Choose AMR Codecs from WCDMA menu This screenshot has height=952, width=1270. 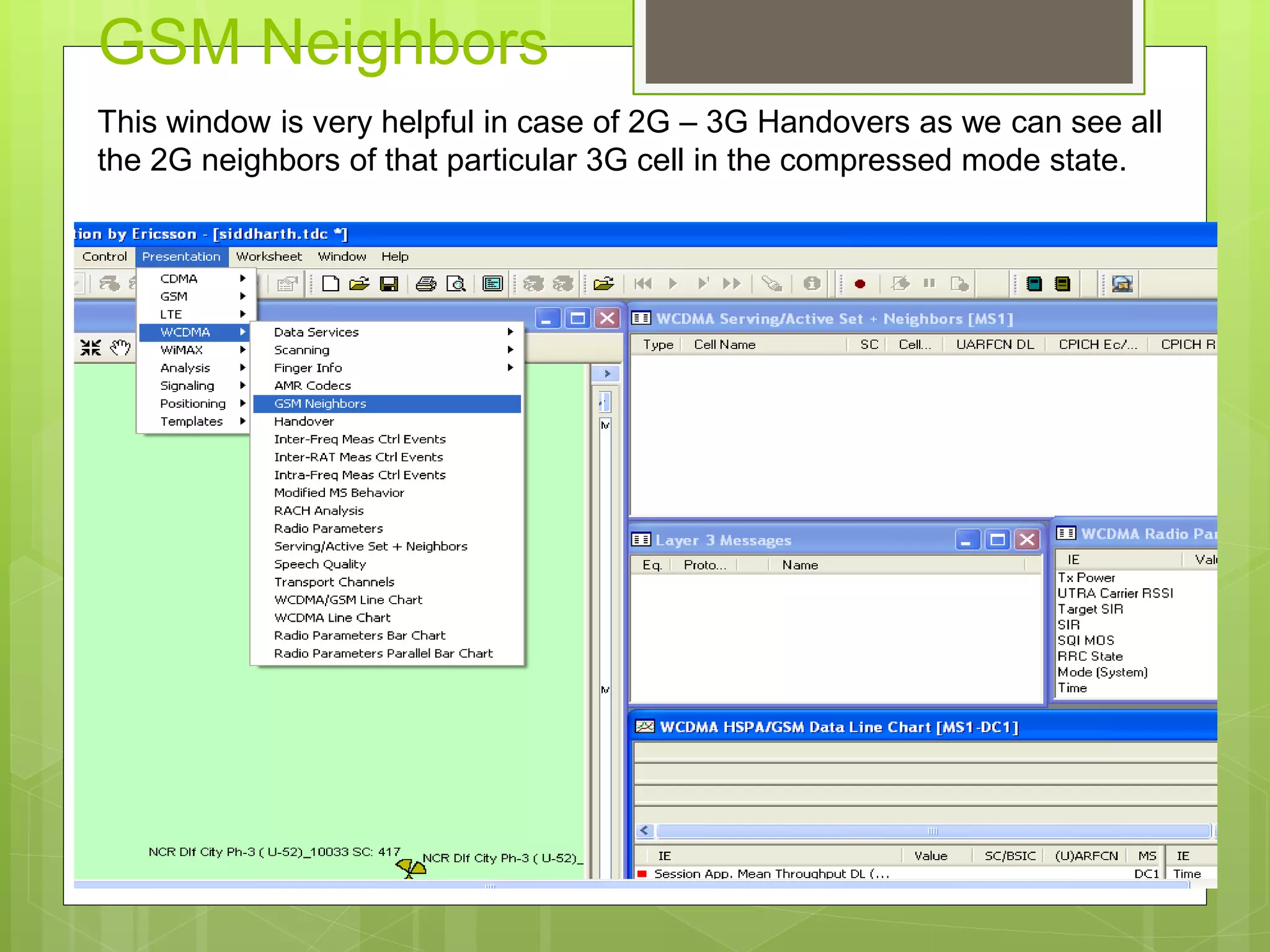pyautogui.click(x=388, y=386)
